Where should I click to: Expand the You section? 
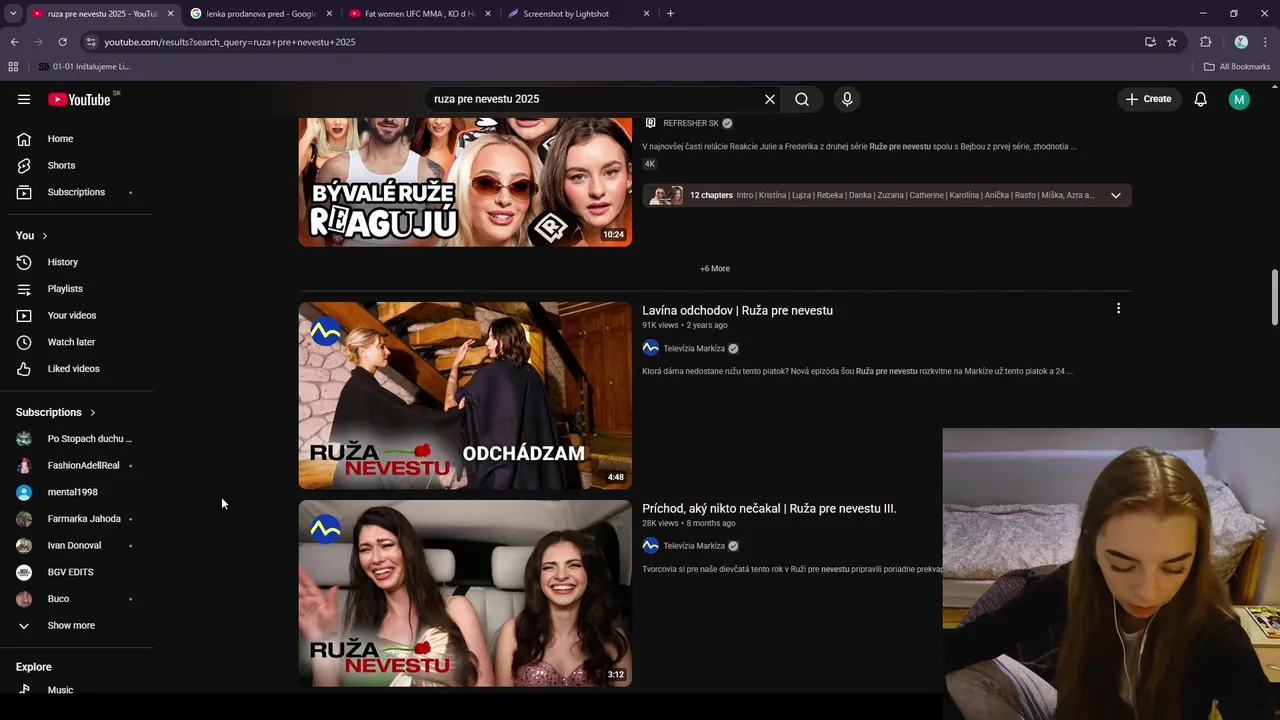[x=32, y=235]
